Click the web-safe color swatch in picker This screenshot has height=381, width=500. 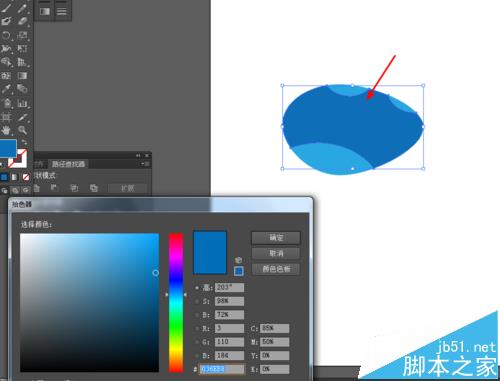click(239, 271)
